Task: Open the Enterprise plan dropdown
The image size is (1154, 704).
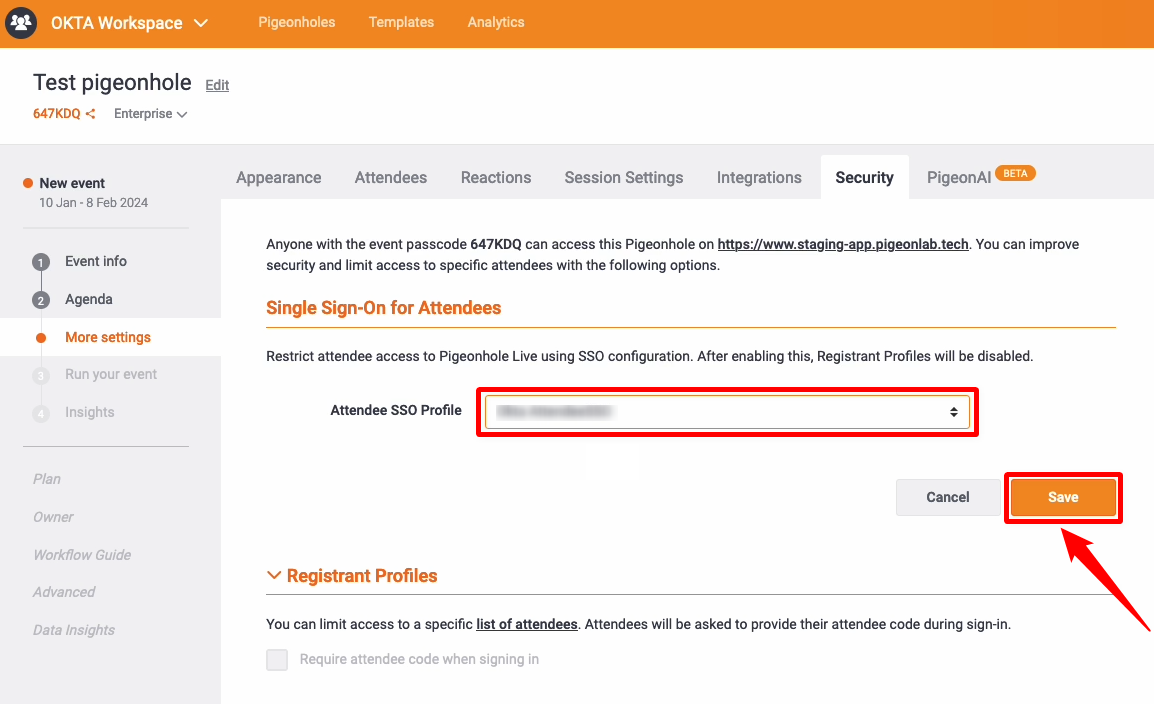Action: pos(150,114)
